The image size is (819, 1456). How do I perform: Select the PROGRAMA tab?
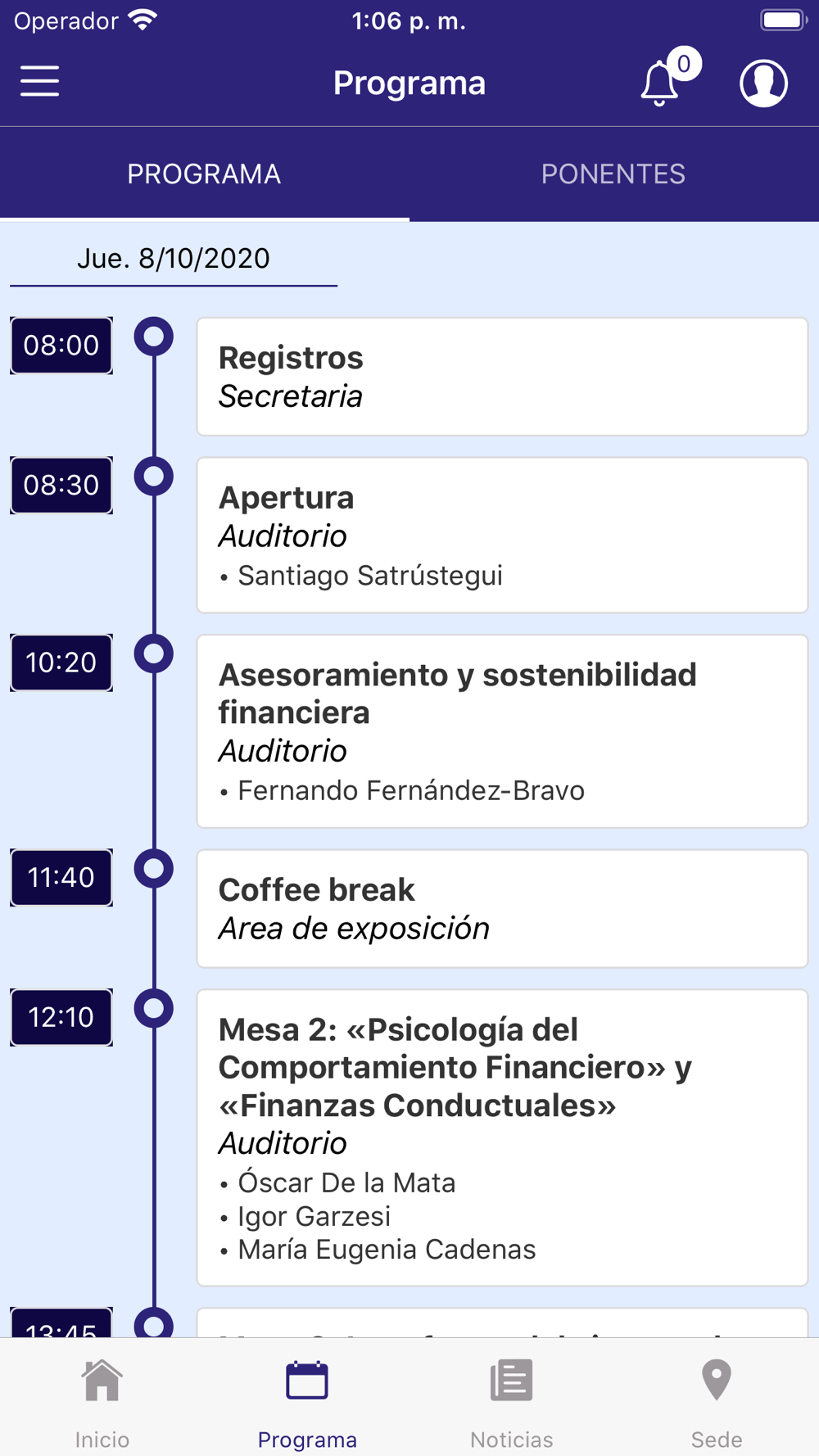[204, 174]
